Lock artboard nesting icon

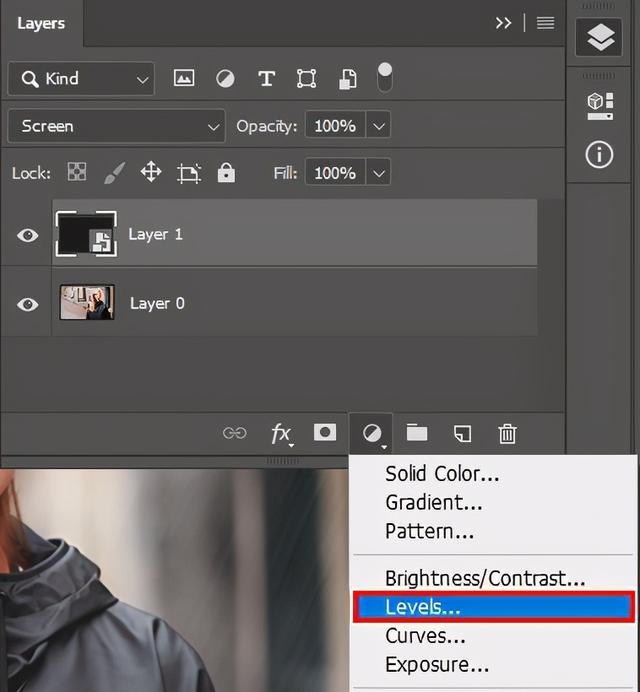click(x=189, y=173)
